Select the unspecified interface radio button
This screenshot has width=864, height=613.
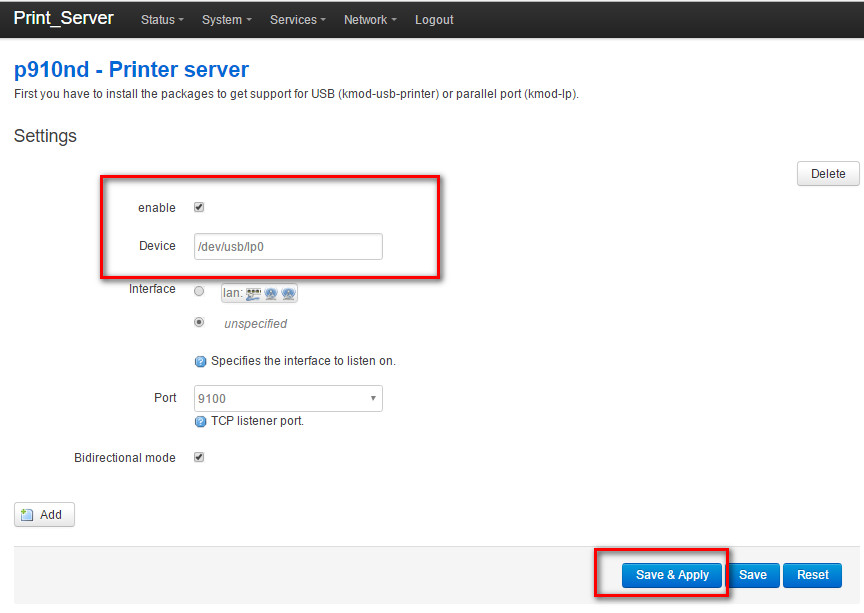click(199, 322)
